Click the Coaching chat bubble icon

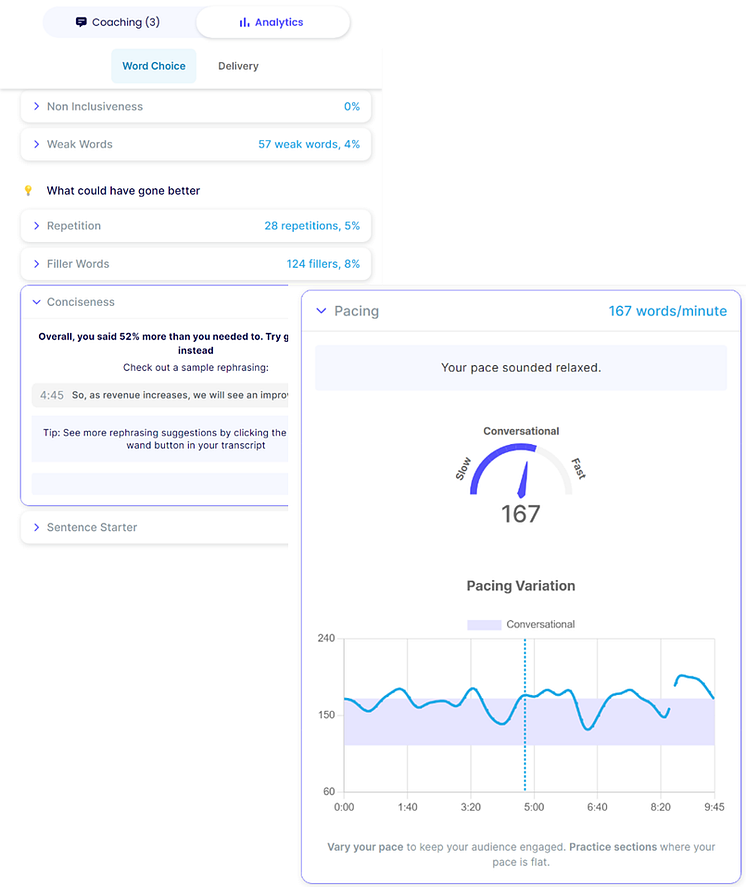click(81, 22)
